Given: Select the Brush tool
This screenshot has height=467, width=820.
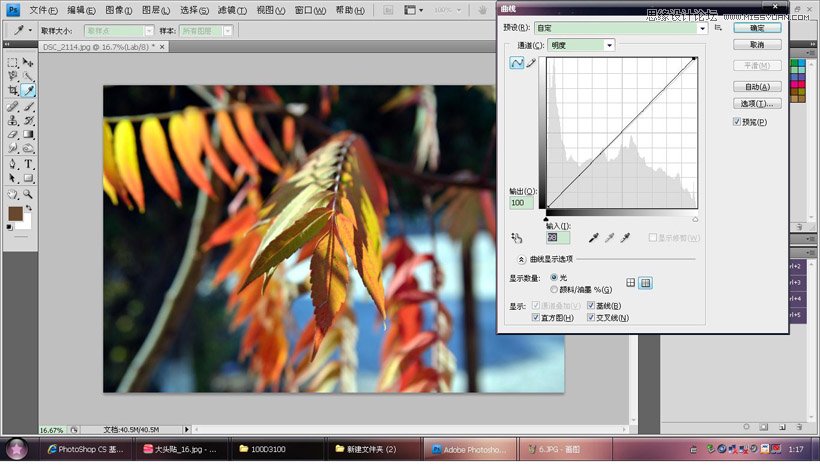Looking at the screenshot, I should coord(28,107).
